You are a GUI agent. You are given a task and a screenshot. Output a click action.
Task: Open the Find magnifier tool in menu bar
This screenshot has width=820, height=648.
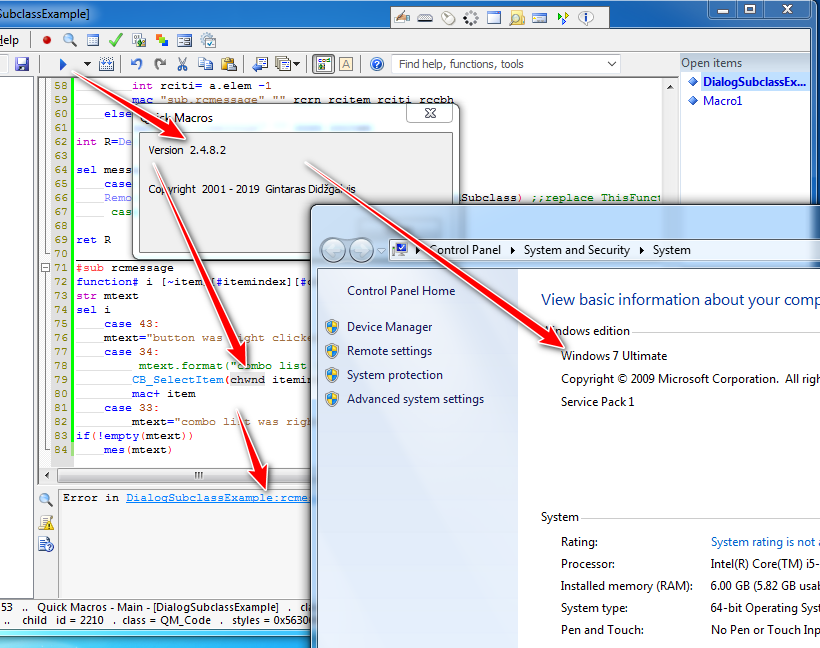70,40
